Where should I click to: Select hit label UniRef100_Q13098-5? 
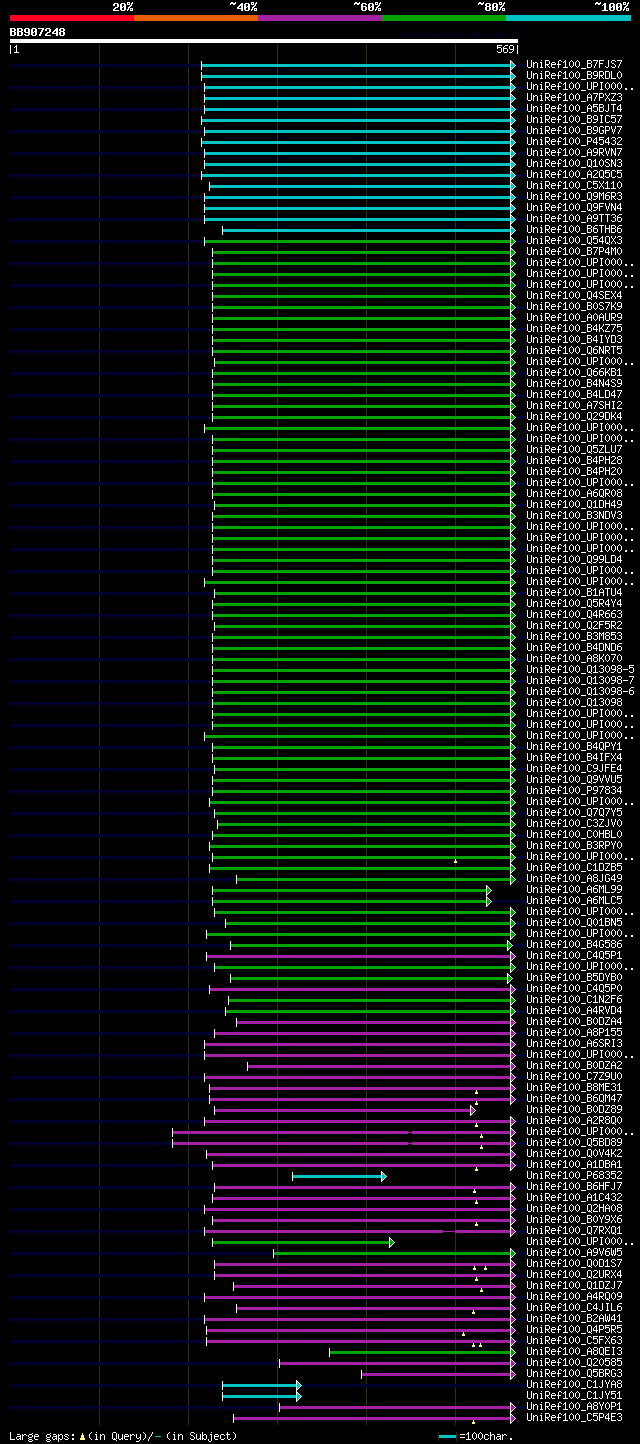(x=580, y=669)
